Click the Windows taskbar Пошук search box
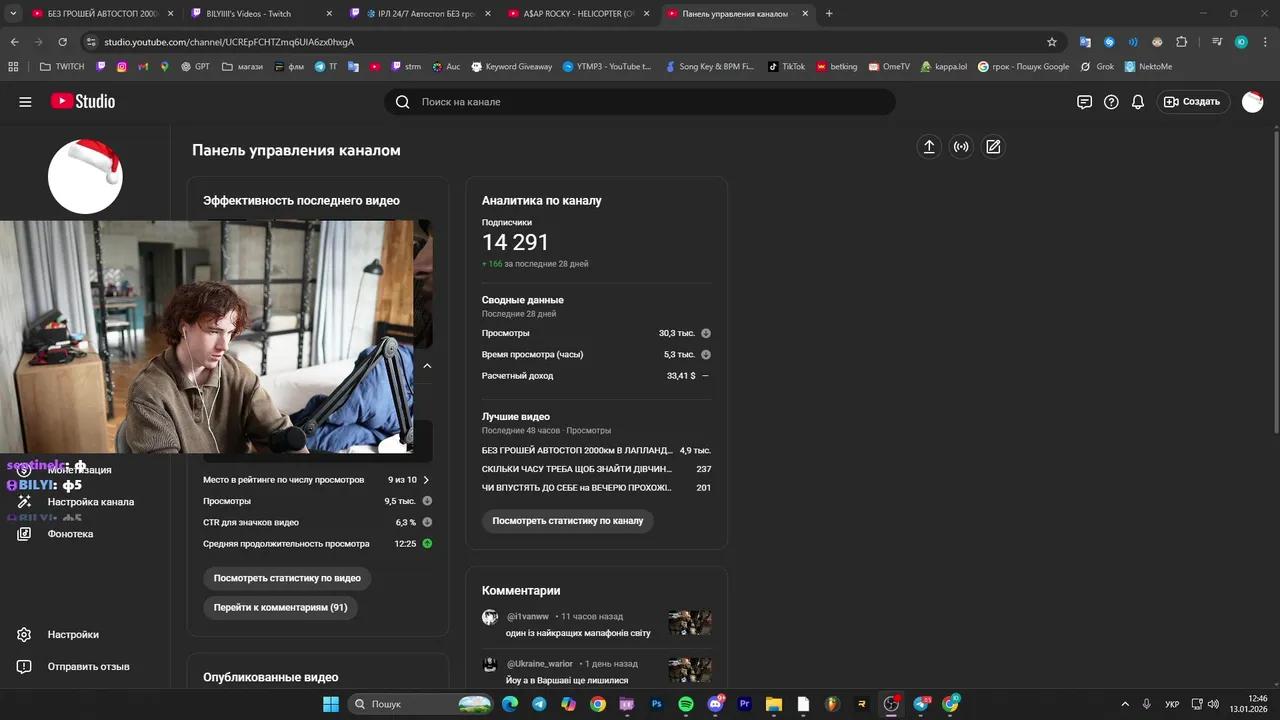1280x720 pixels. tap(420, 704)
